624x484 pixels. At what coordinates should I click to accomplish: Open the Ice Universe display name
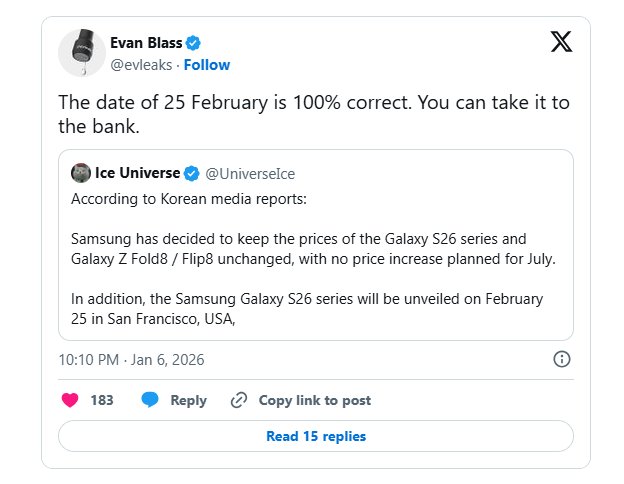tap(138, 173)
